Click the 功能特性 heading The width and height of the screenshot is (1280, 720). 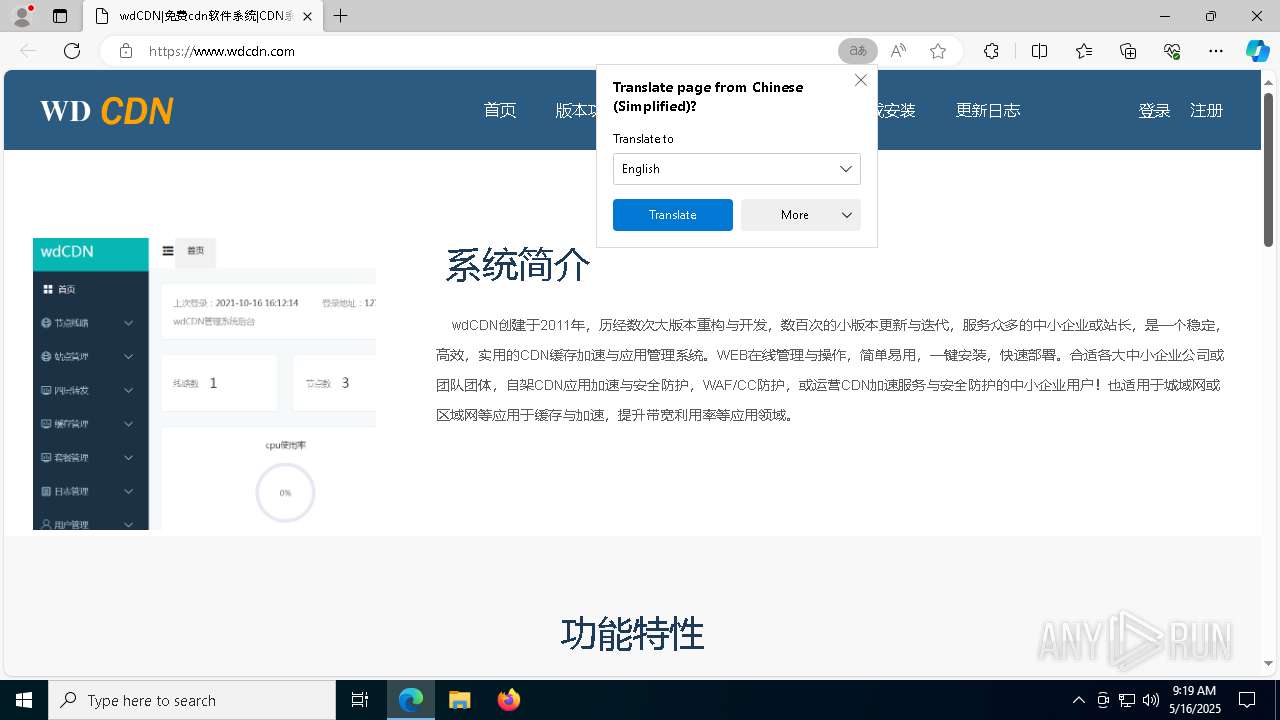point(632,634)
